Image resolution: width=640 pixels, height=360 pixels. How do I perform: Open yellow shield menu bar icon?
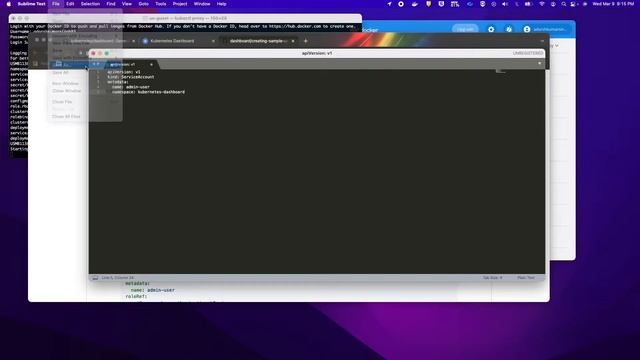428,4
